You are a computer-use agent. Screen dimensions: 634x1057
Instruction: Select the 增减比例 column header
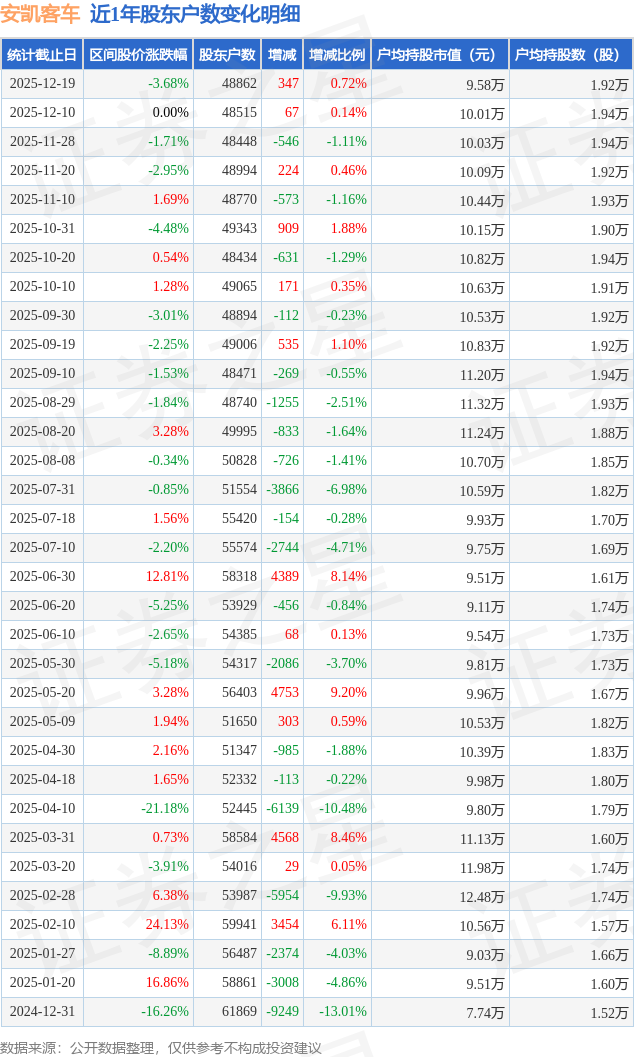coord(336,55)
